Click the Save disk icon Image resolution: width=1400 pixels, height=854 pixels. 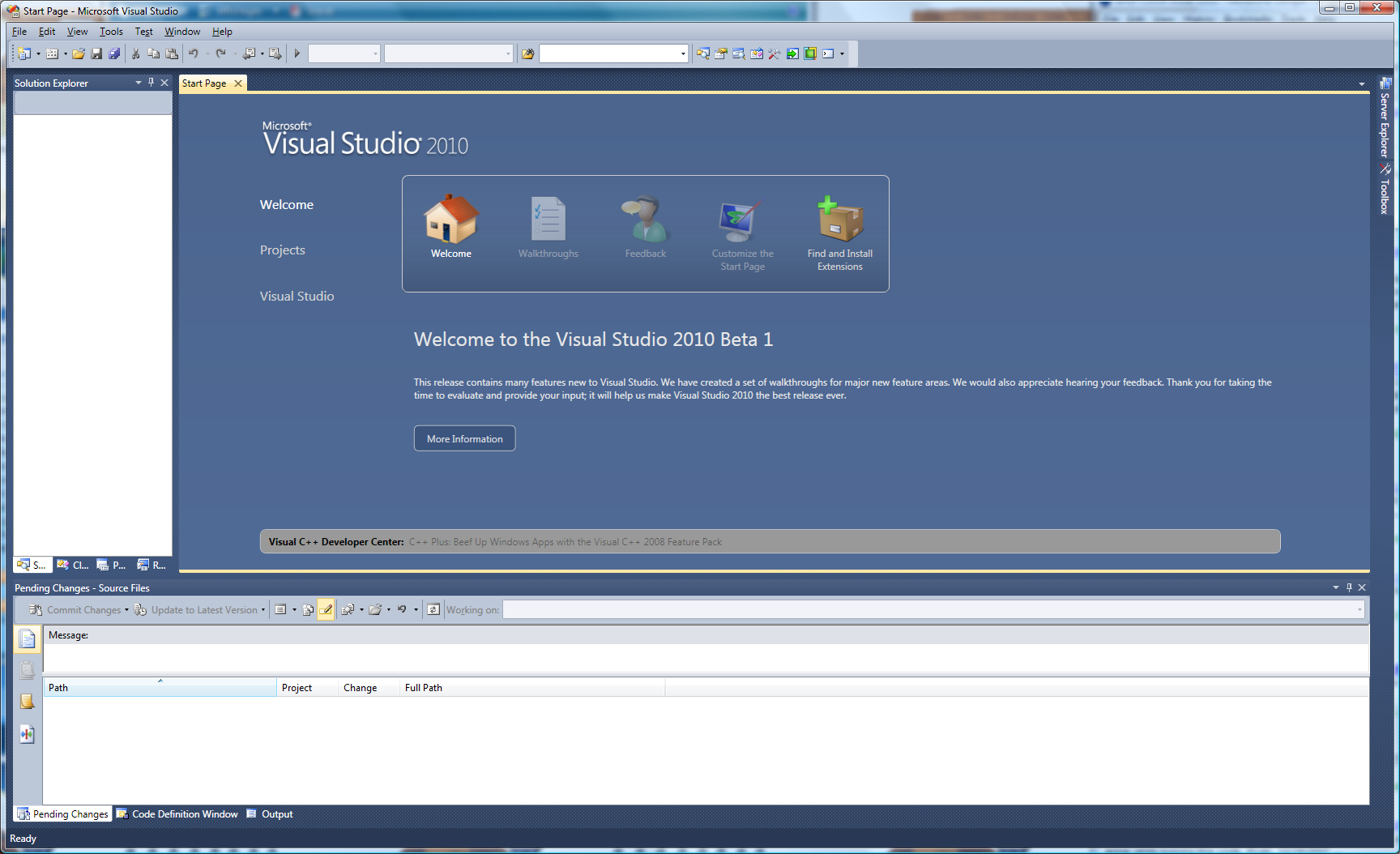click(x=96, y=53)
